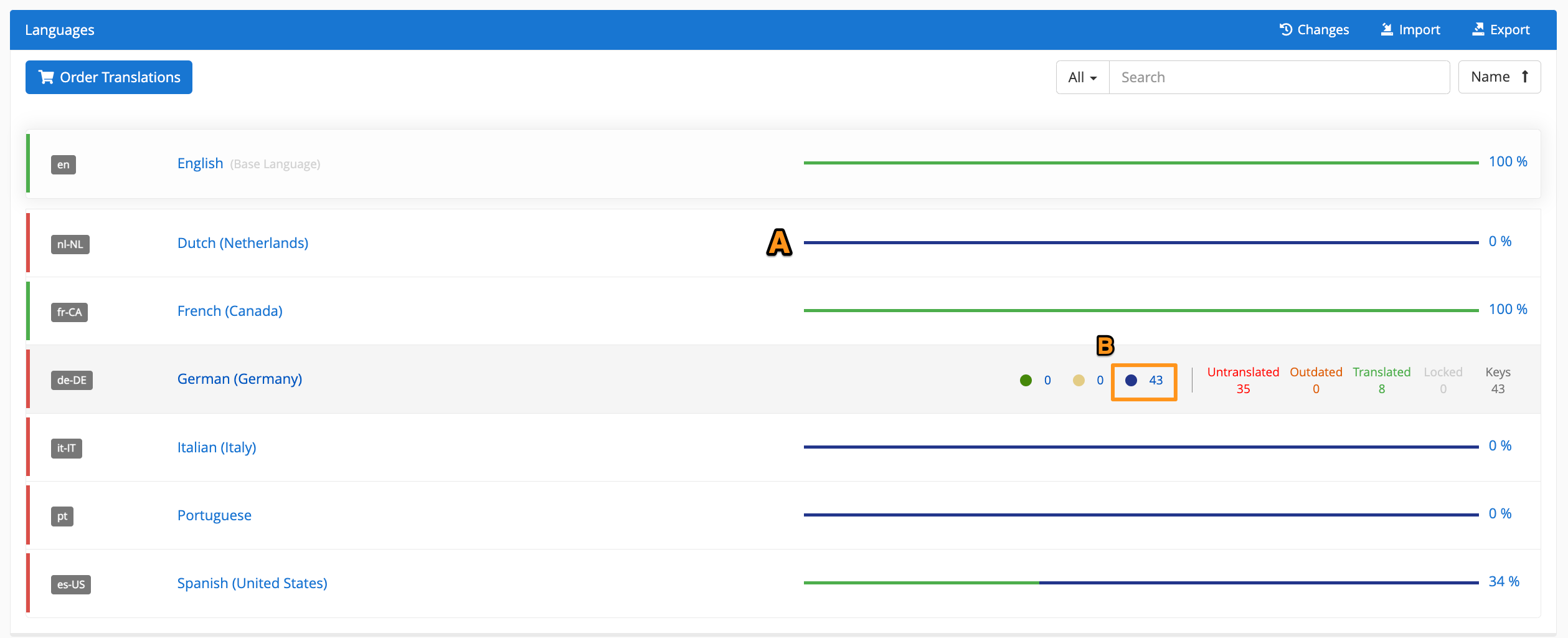Click Translated 8 in German row

click(x=1382, y=380)
